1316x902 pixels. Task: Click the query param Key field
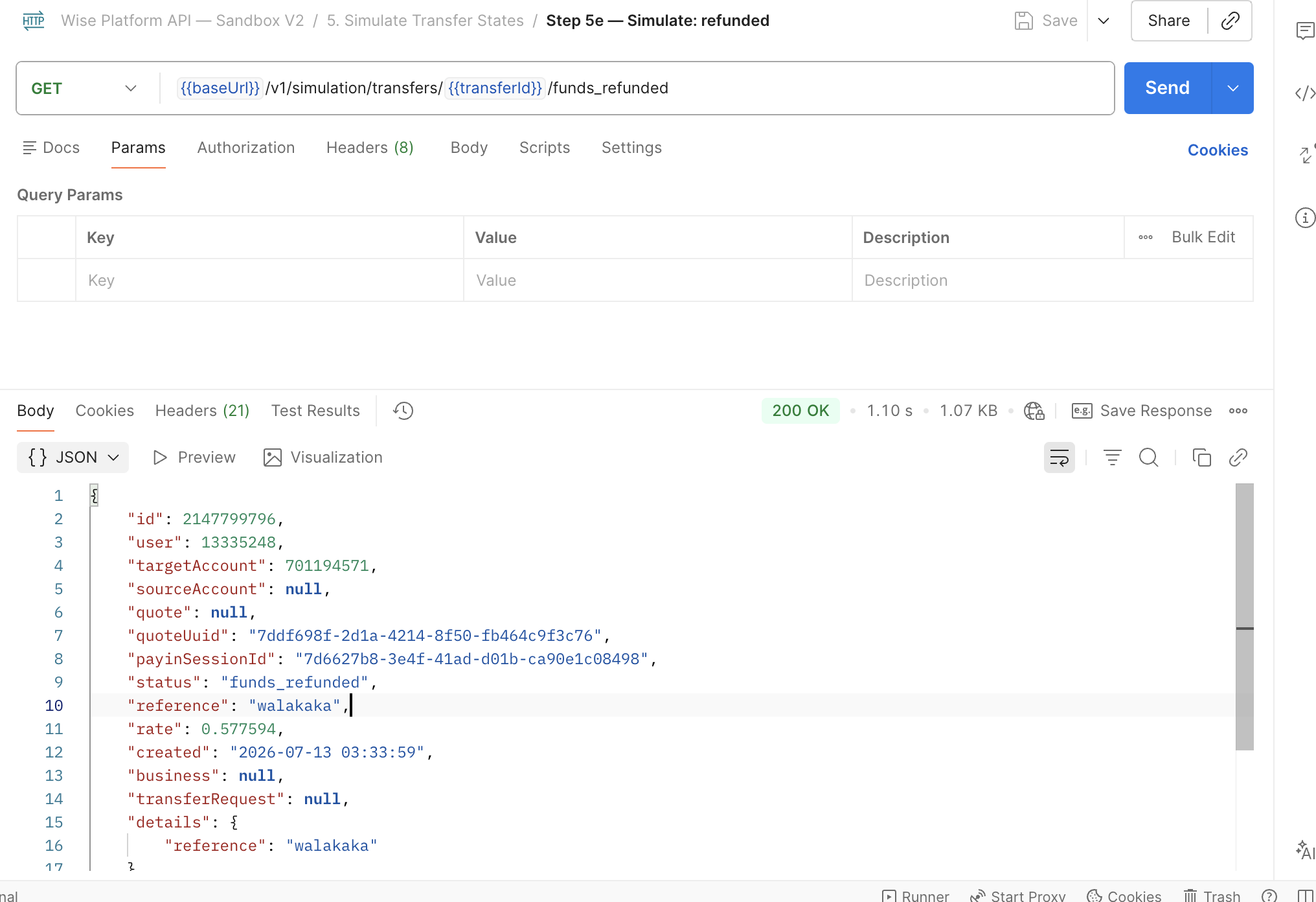pyautogui.click(x=269, y=281)
